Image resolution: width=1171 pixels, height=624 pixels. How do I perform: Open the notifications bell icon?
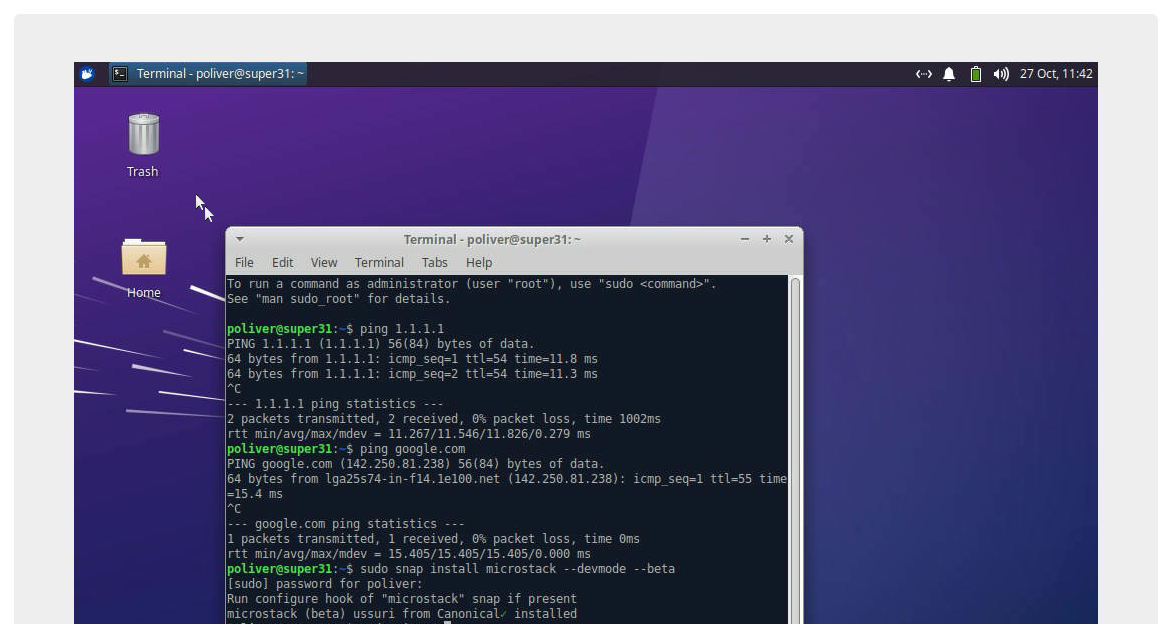[949, 74]
